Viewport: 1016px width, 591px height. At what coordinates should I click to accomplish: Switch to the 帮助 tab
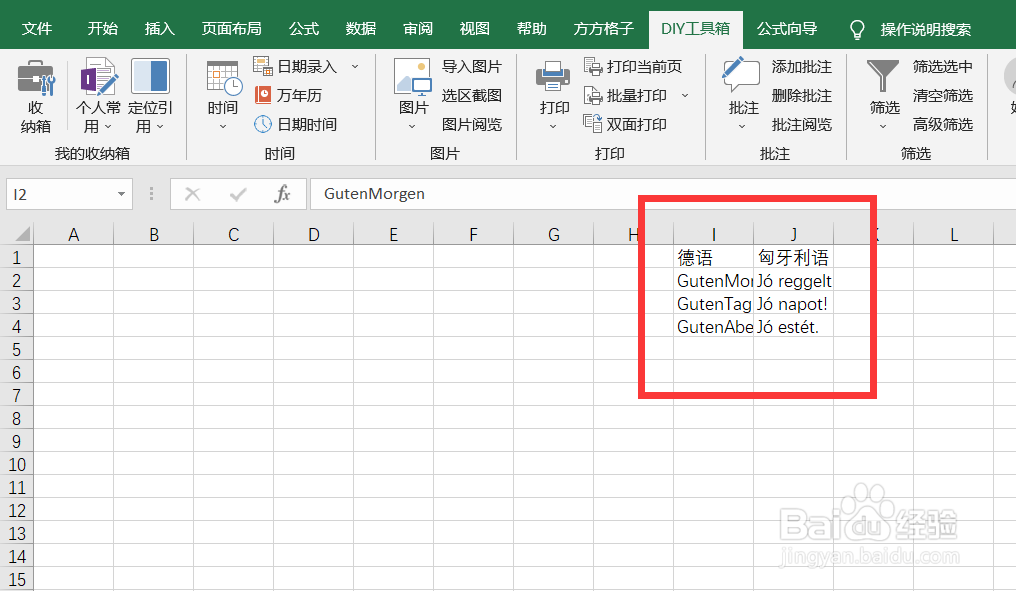(531, 29)
